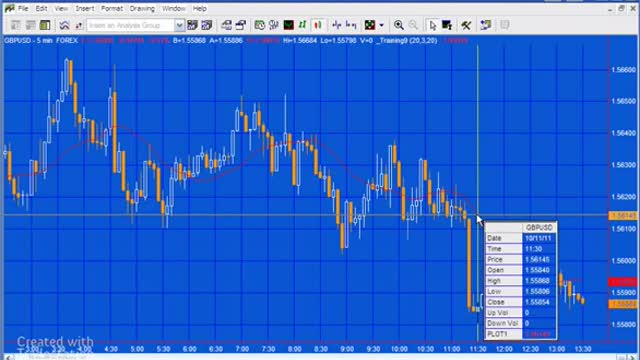The width and height of the screenshot is (640, 360).
Task: Click the zoom in magnifier
Action: (x=399, y=25)
